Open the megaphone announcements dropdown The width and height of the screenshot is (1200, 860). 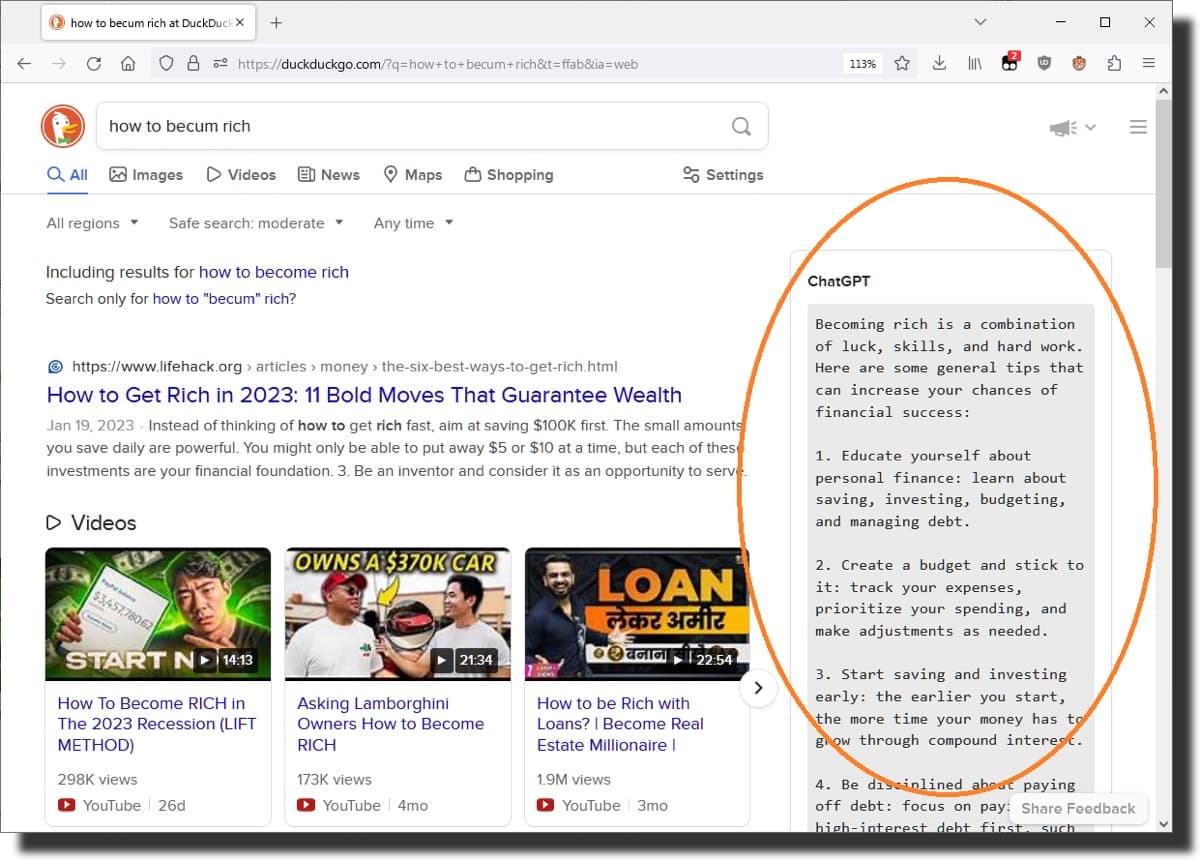(1073, 127)
